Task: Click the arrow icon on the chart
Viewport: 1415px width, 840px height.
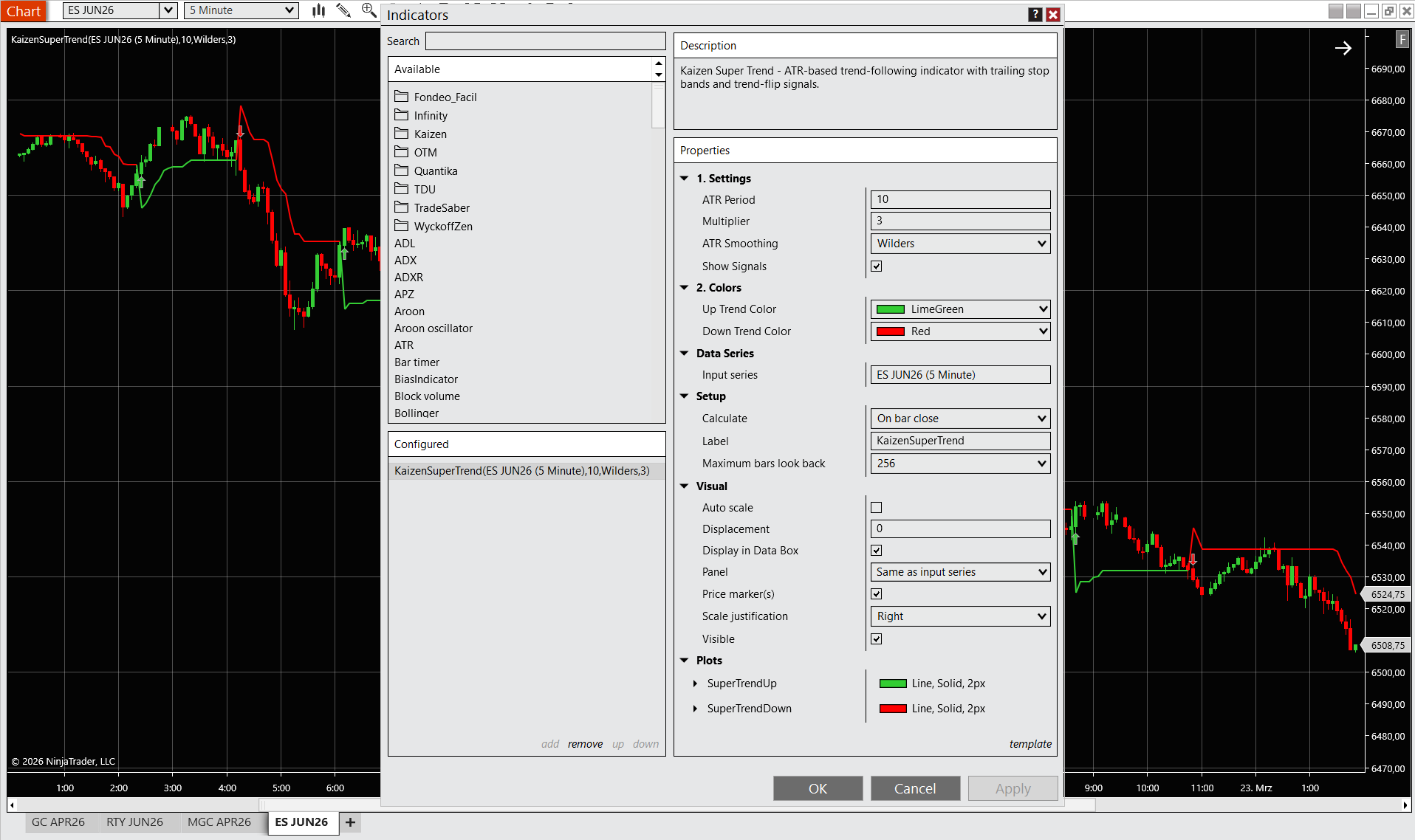Action: [x=1343, y=48]
